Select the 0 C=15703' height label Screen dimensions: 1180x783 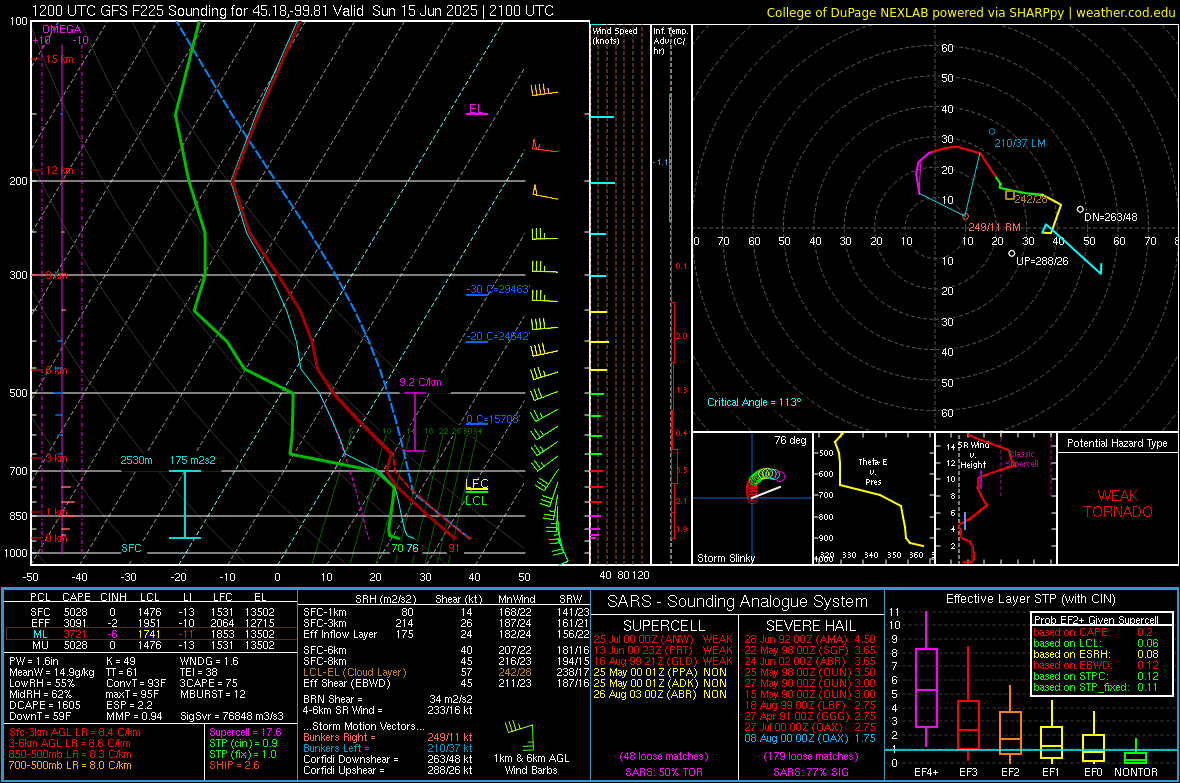click(493, 419)
